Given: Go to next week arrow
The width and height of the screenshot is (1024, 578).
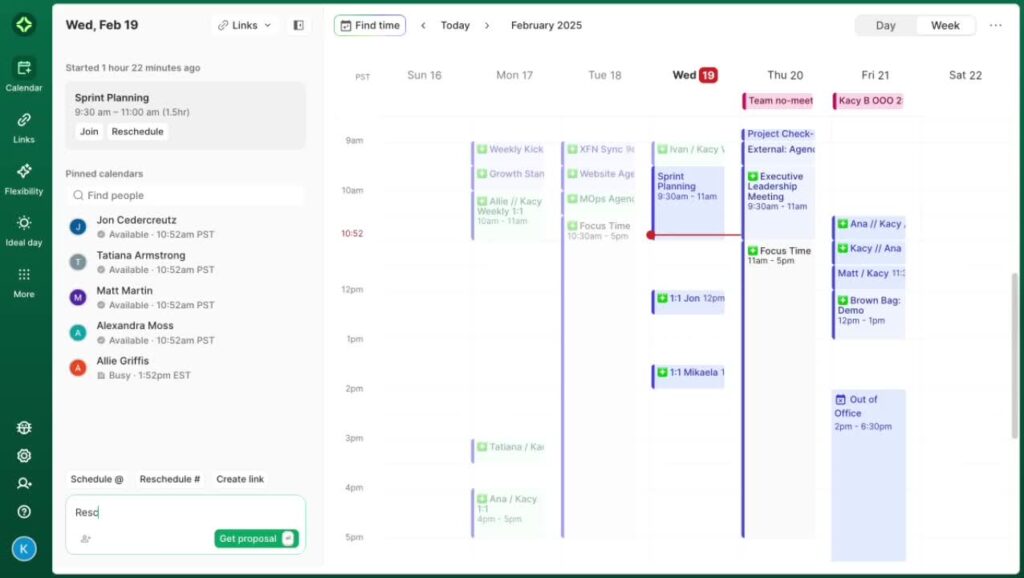Looking at the screenshot, I should point(487,25).
